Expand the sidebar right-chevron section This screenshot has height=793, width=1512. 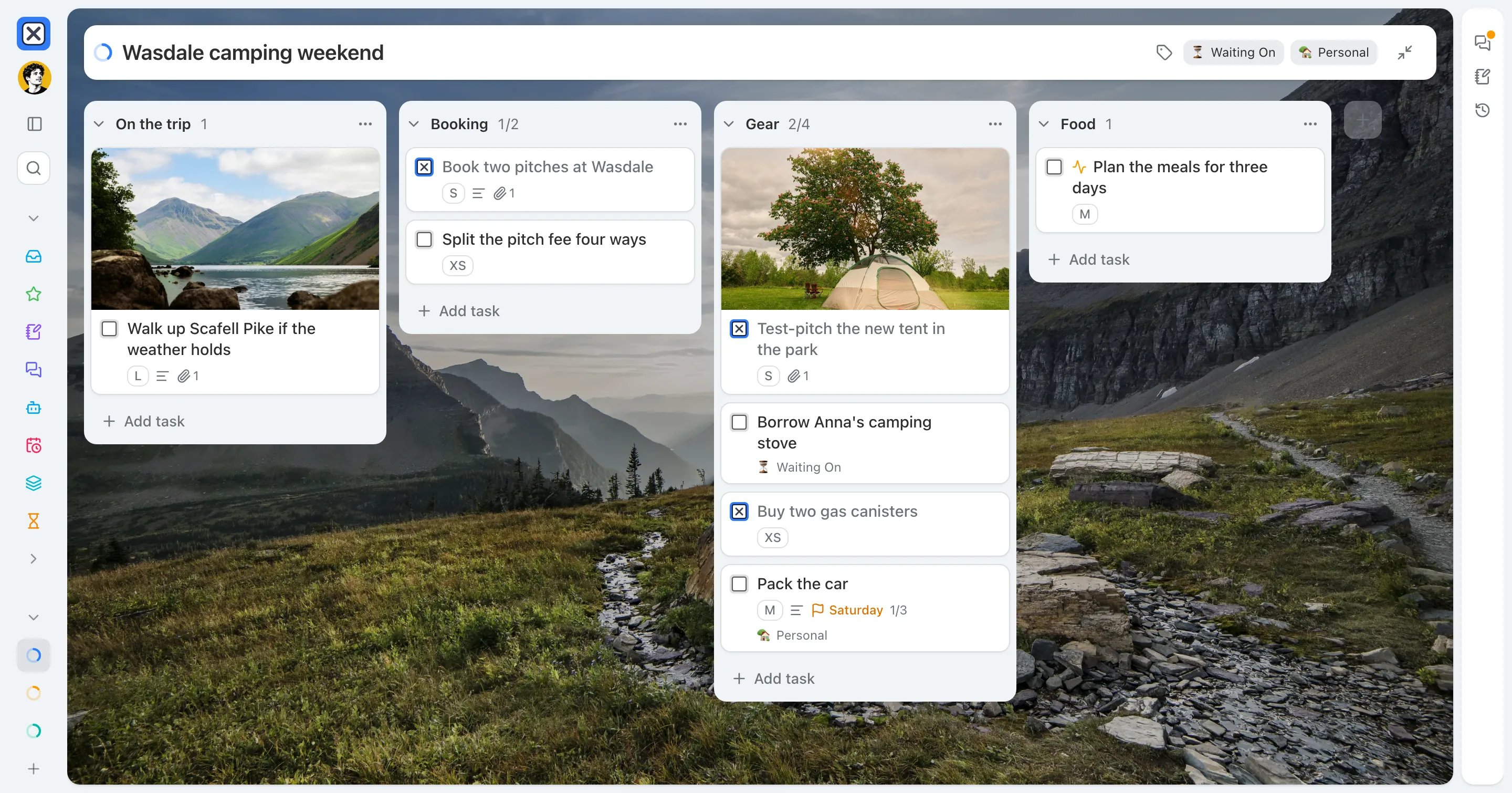[x=34, y=559]
